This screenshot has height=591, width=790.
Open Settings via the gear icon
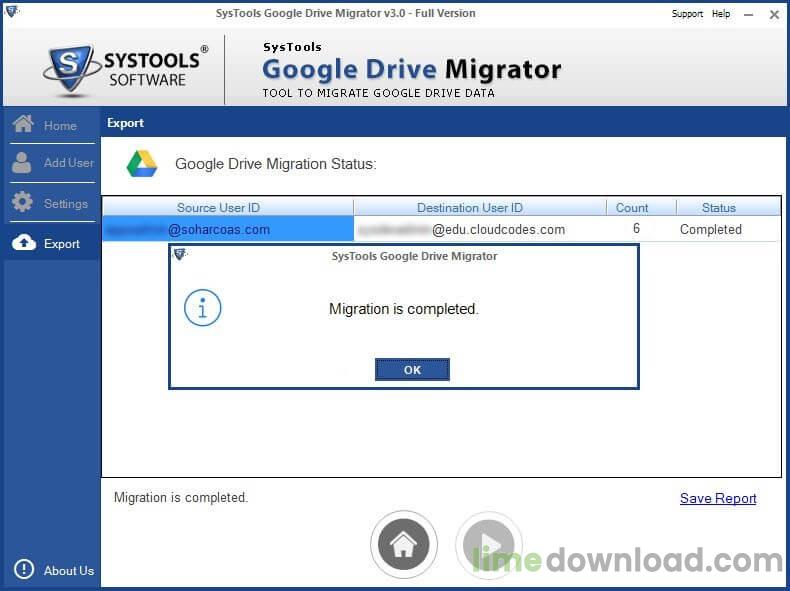(x=22, y=203)
